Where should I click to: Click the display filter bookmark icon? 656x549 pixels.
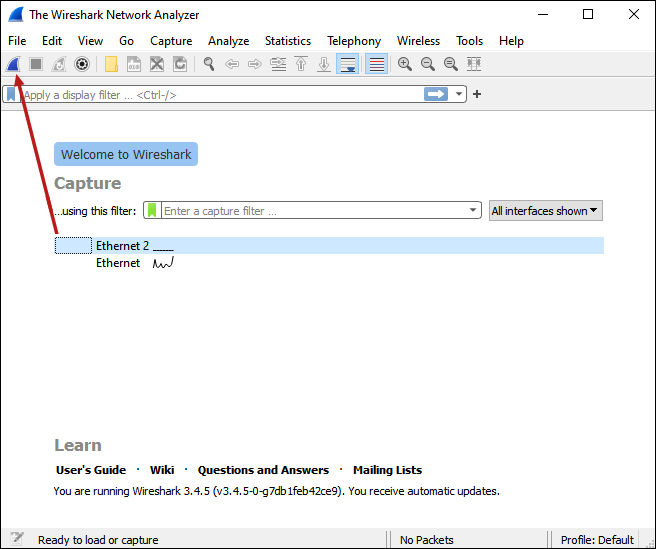pos(11,95)
